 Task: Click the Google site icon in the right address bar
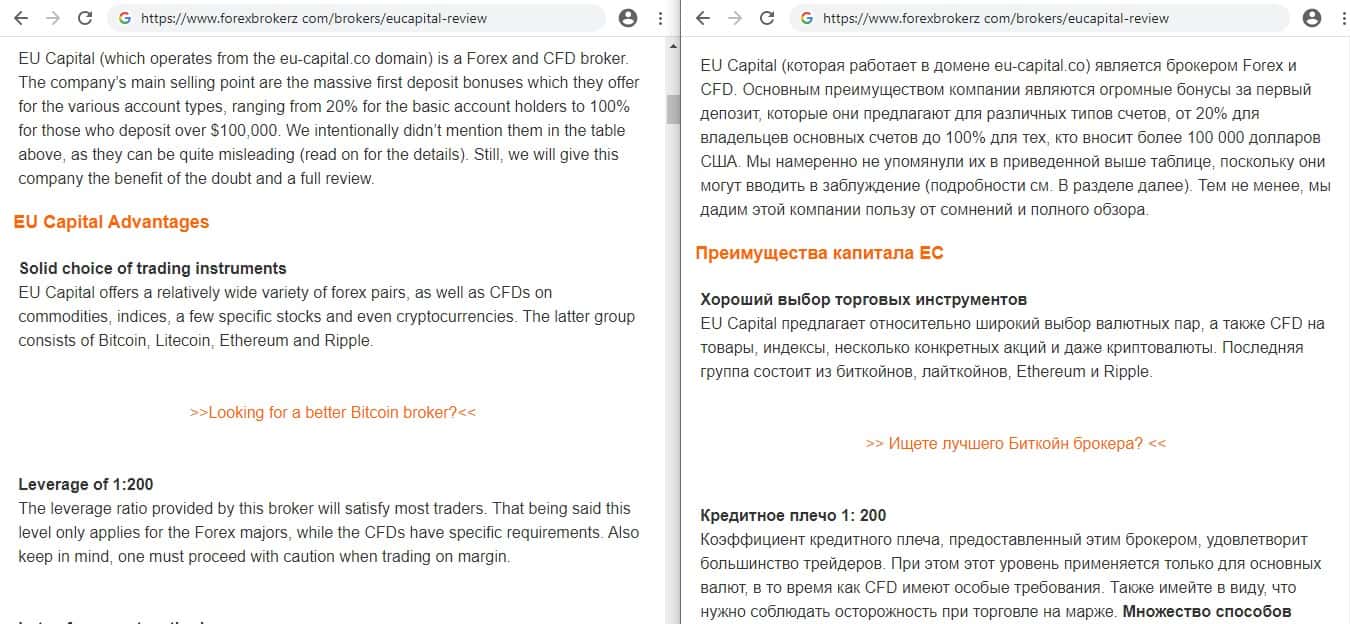(x=807, y=18)
